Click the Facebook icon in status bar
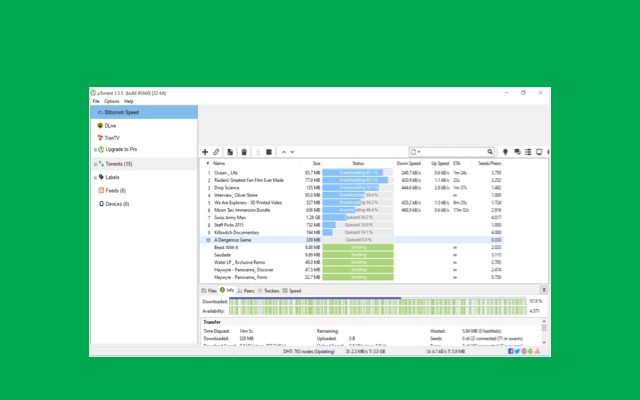The image size is (640, 400). point(511,351)
